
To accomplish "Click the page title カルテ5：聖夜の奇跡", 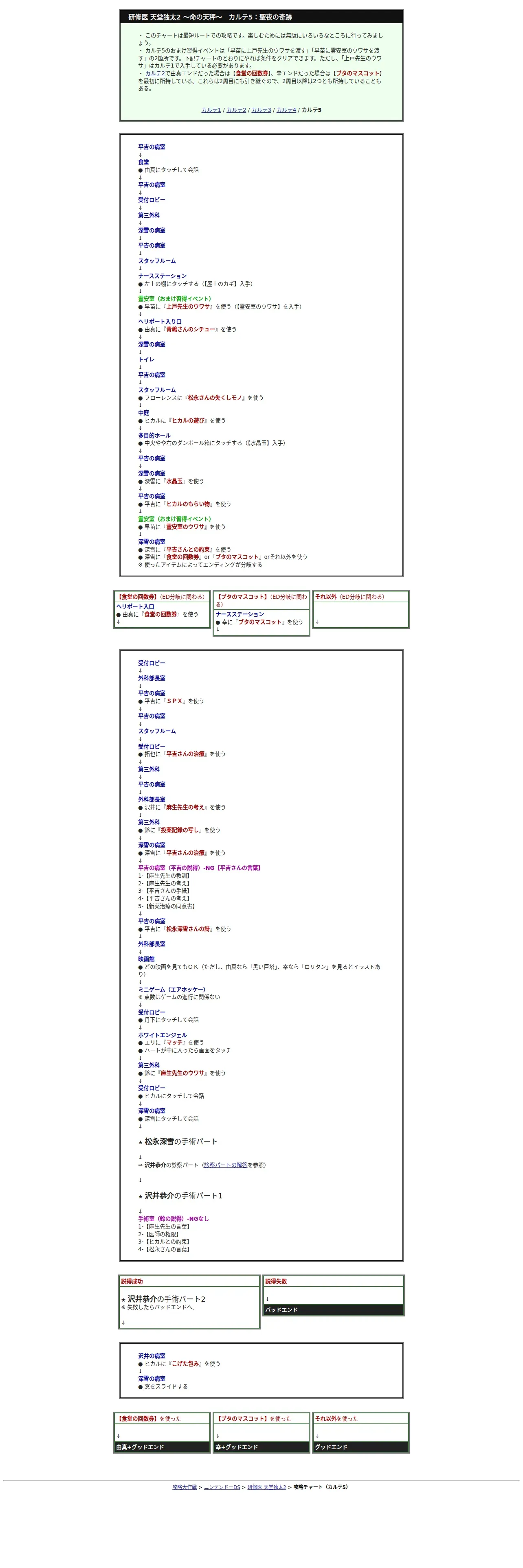I will click(260, 17).
